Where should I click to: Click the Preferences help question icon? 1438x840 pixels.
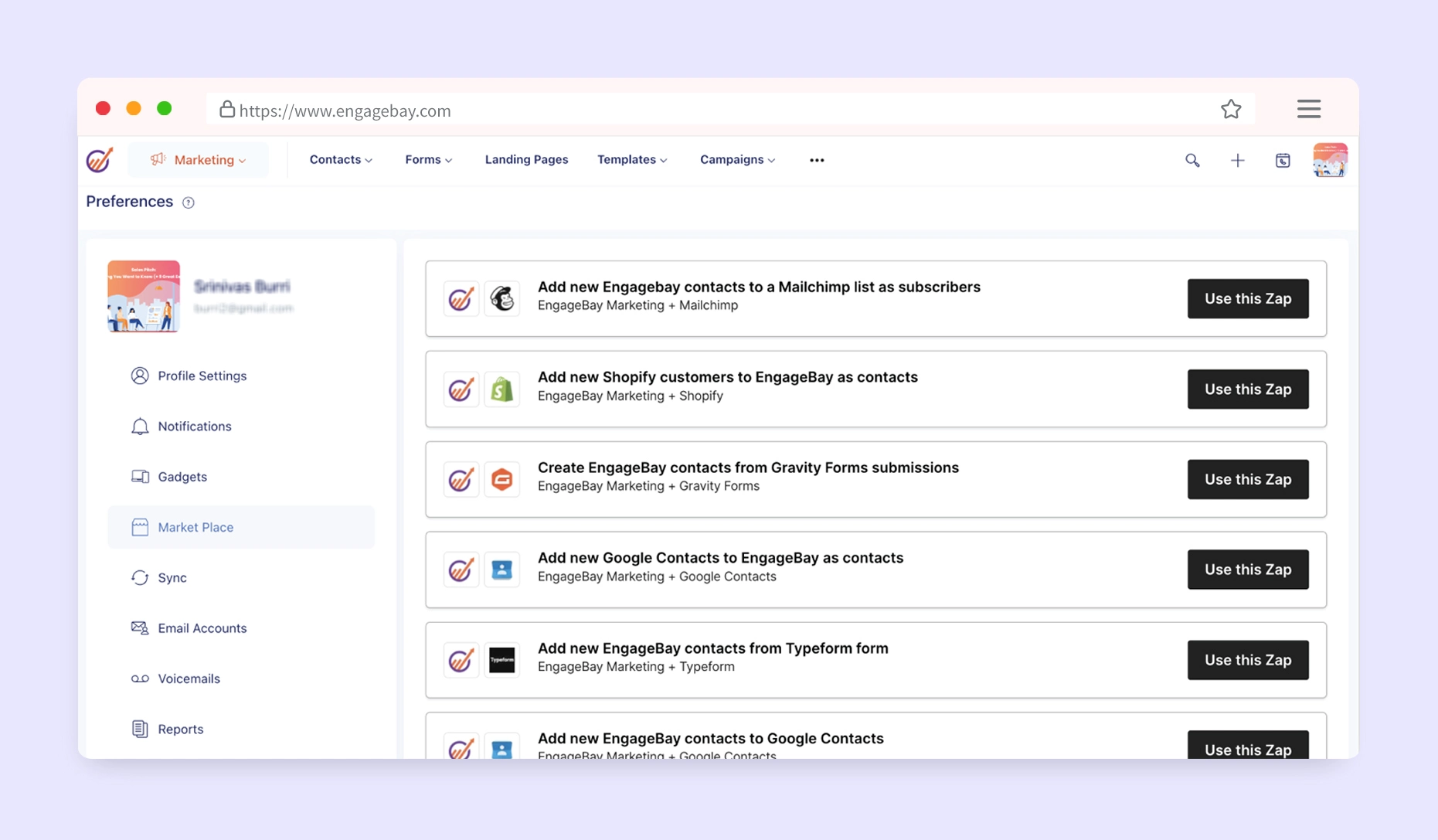click(188, 202)
